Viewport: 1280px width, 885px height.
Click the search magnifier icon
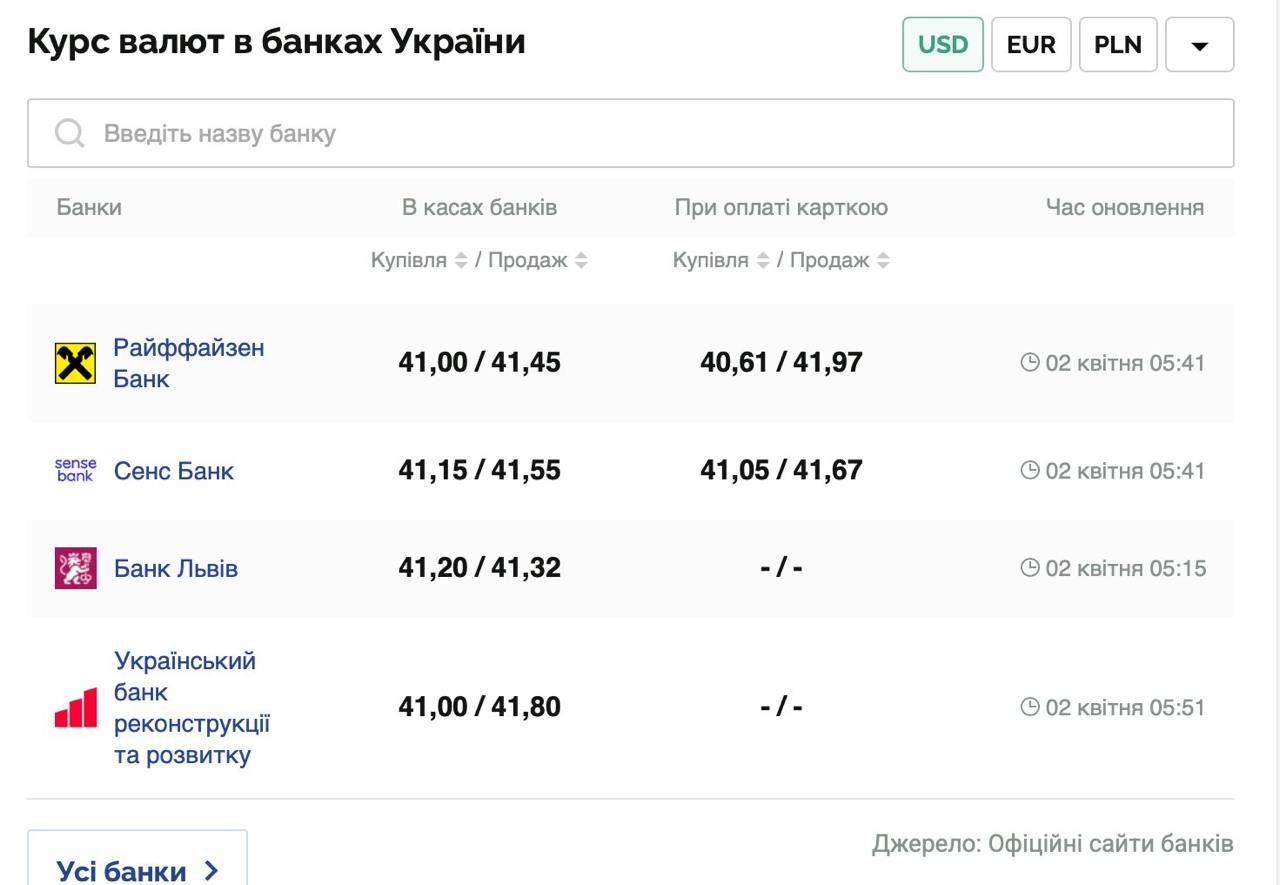pos(69,133)
